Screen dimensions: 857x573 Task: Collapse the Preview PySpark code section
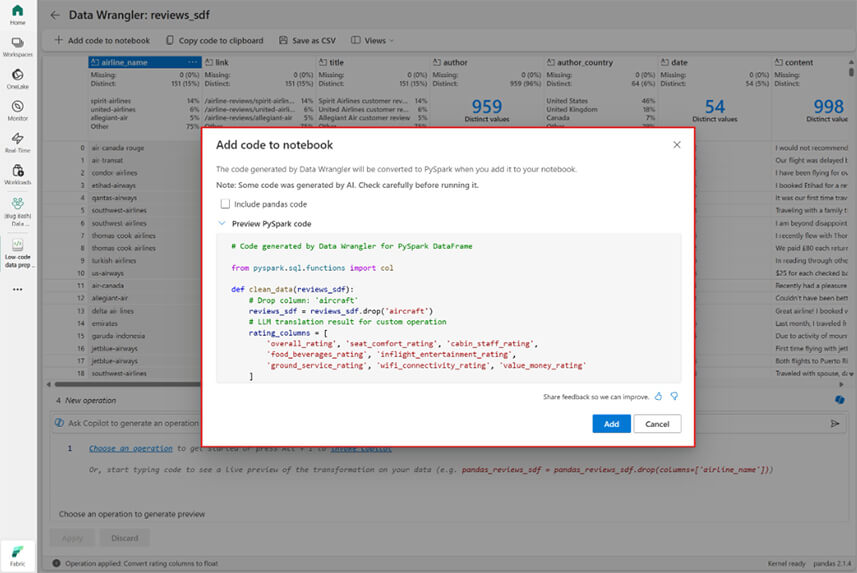click(x=222, y=224)
